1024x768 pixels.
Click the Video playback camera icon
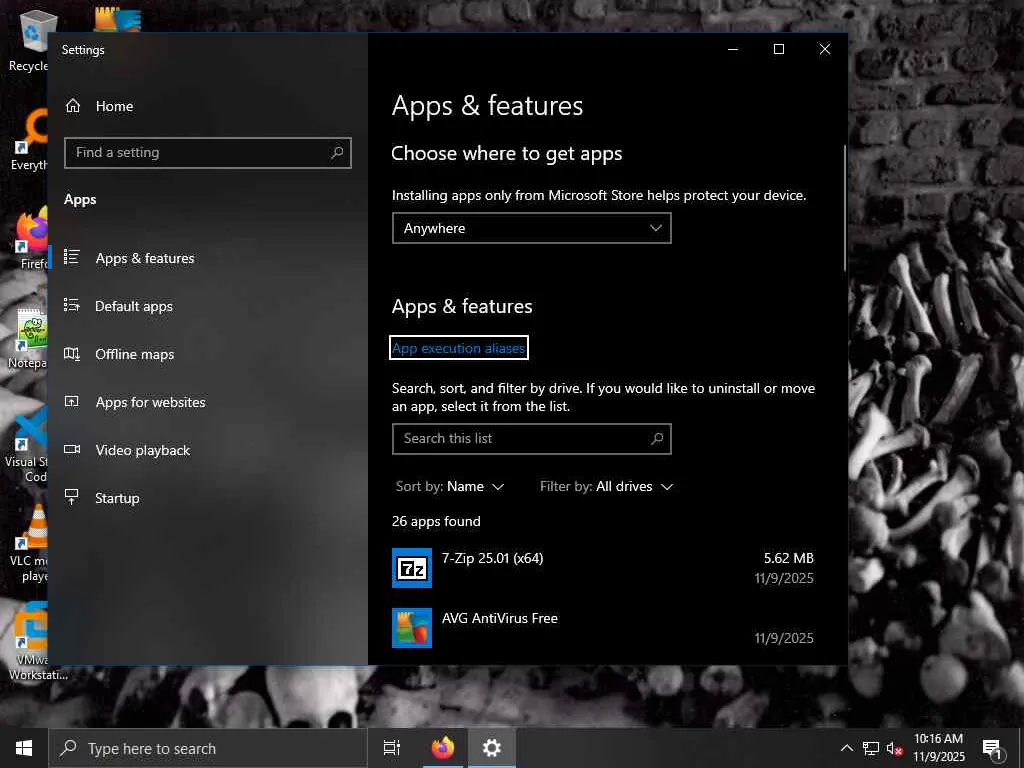pos(72,449)
